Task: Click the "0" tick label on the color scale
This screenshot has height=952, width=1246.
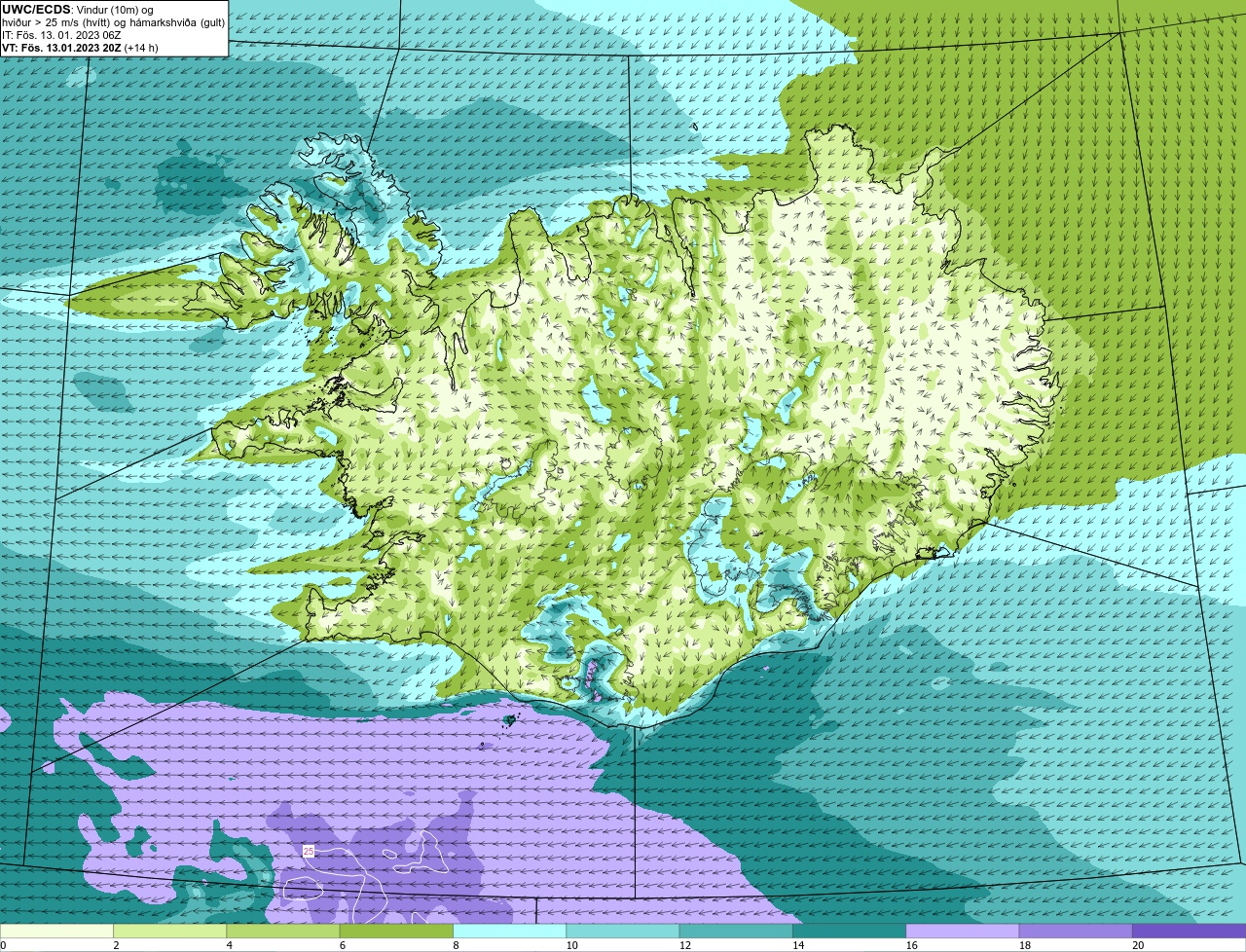Action: pyautogui.click(x=3, y=945)
